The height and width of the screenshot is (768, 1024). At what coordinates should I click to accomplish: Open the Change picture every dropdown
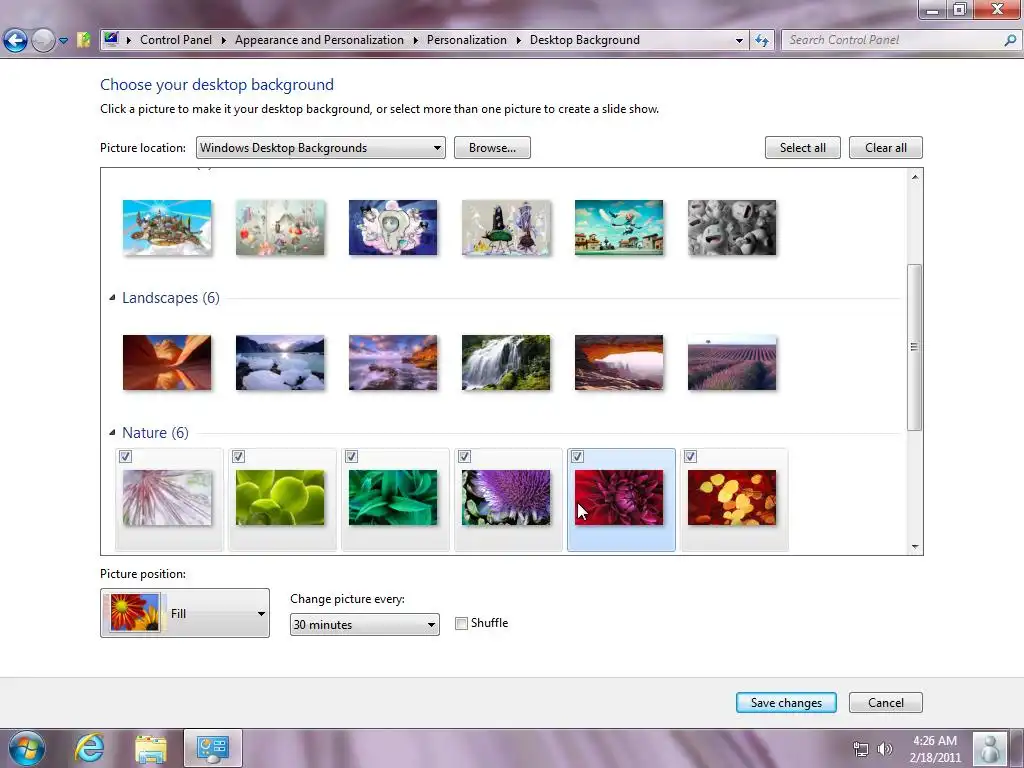pos(364,624)
